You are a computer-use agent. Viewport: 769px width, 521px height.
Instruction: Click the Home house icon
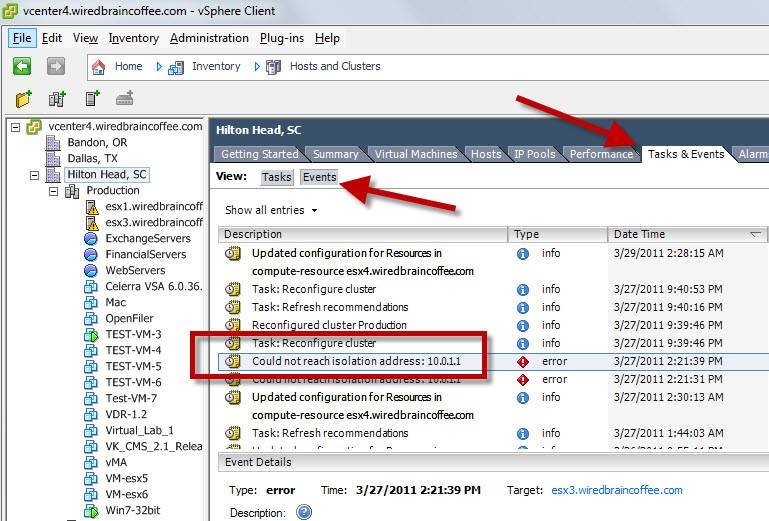(x=99, y=67)
